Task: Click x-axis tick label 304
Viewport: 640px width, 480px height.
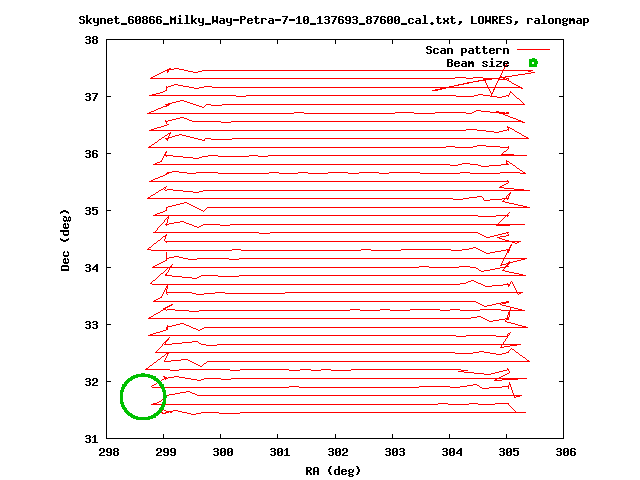Action: (x=452, y=452)
